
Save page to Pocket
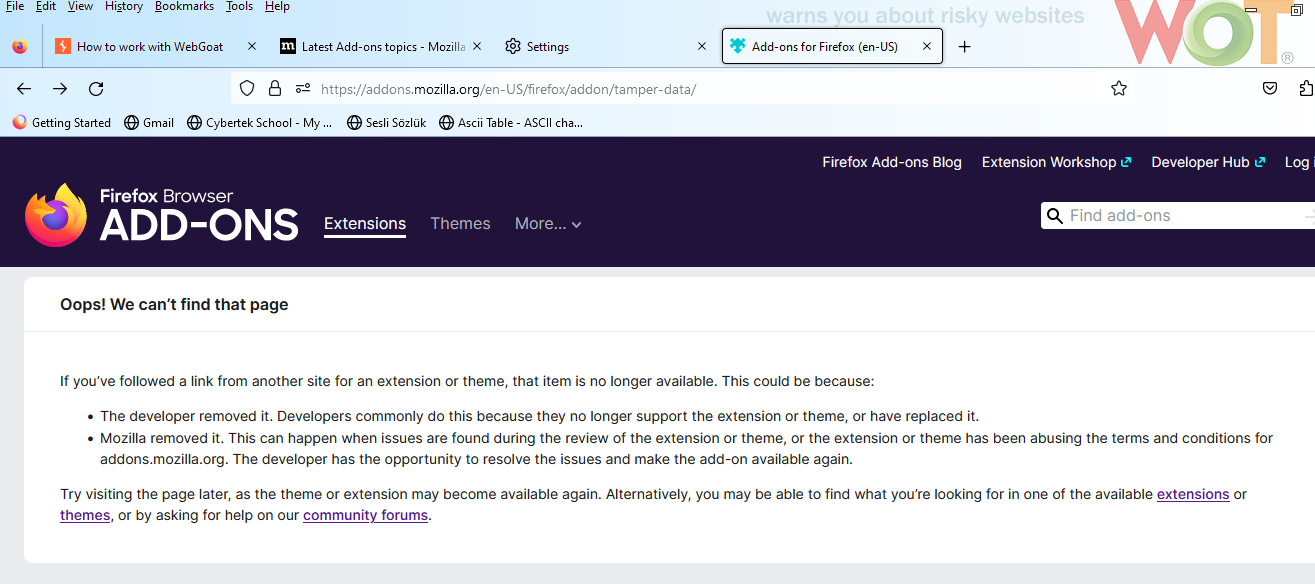coord(1270,88)
